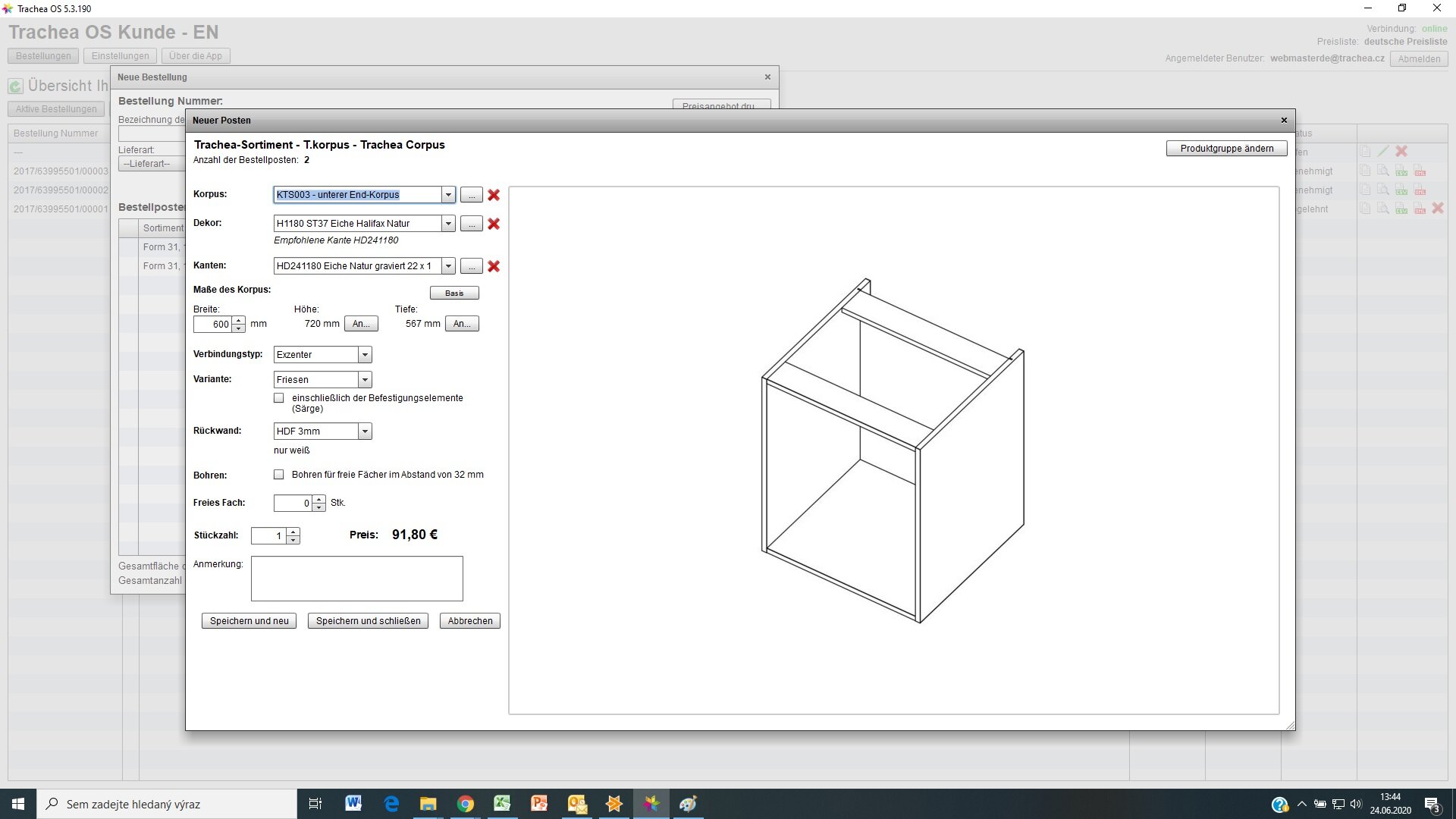Close the Neue Bestellung dialog
Image resolution: width=1456 pixels, height=819 pixels.
(767, 77)
